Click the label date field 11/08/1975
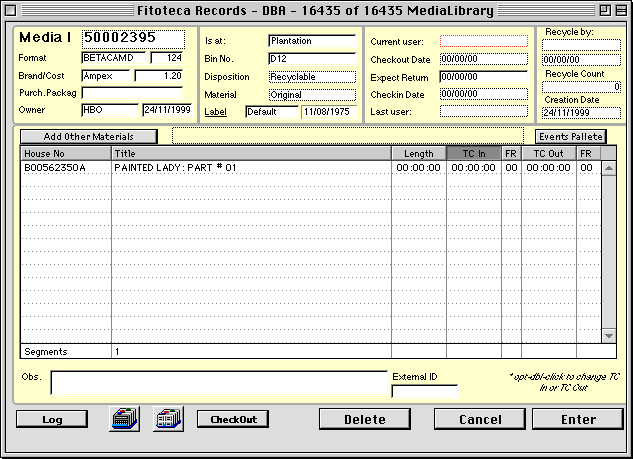Screen dimensions: 633x459 tap(329, 112)
